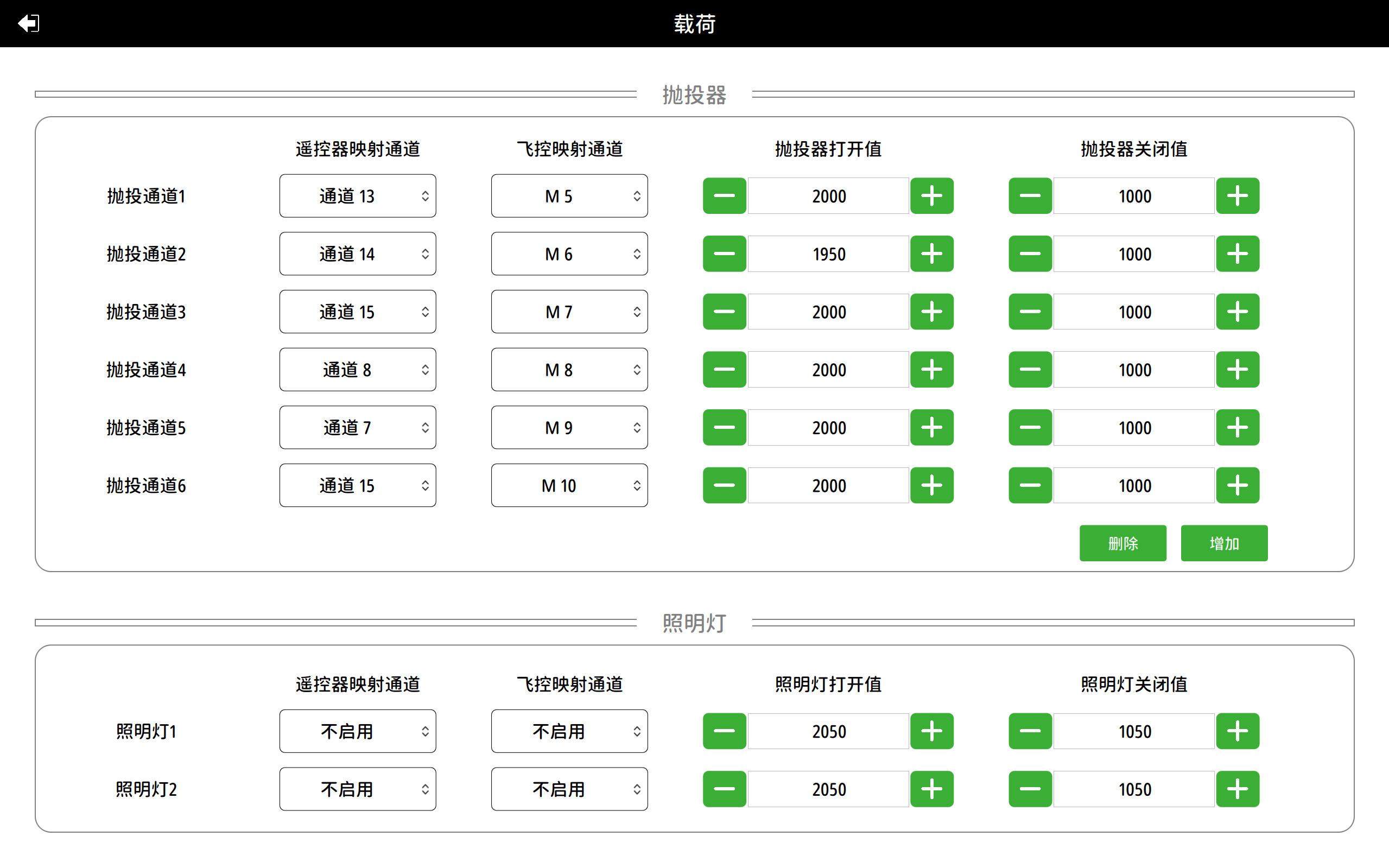Decrease 照明灯2 close value with minus
The height and width of the screenshot is (868, 1389).
(x=1030, y=789)
